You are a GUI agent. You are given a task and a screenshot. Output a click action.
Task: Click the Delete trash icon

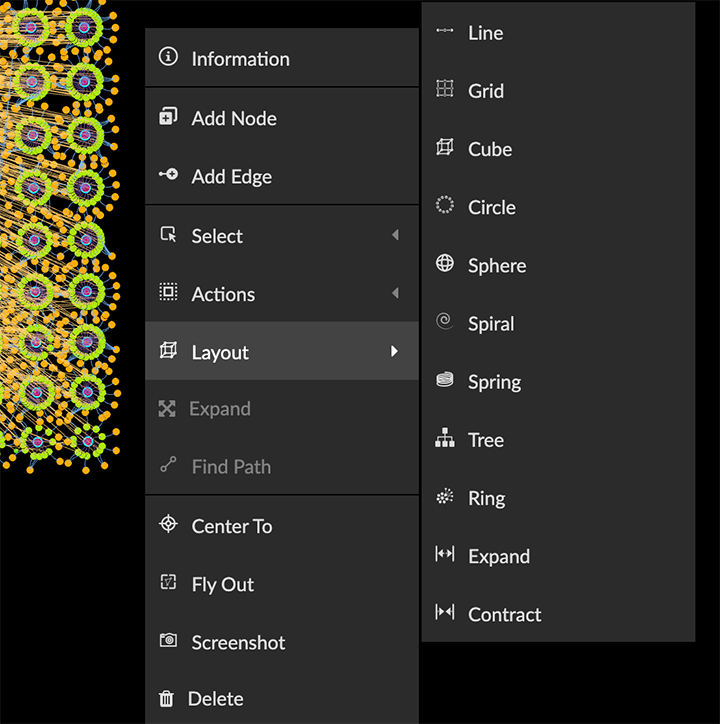pyautogui.click(x=167, y=699)
